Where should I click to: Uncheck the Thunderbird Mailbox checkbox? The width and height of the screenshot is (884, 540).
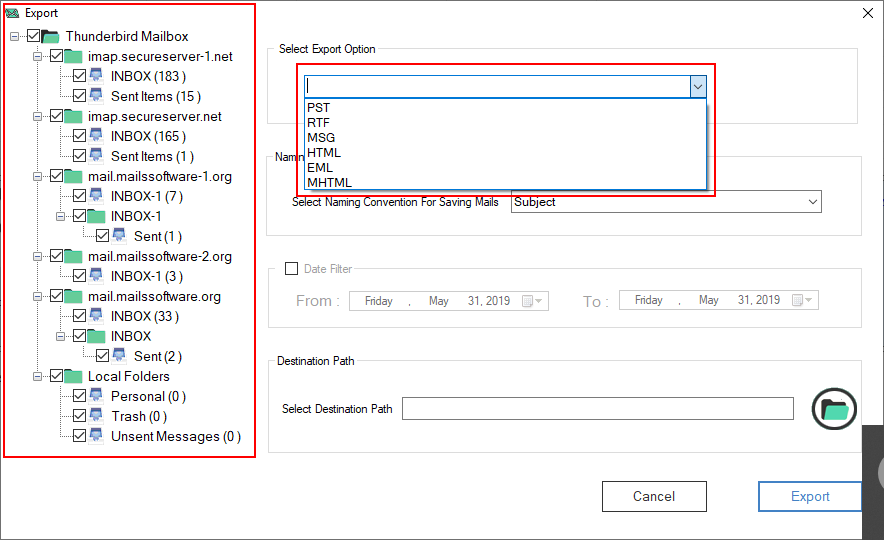[33, 36]
